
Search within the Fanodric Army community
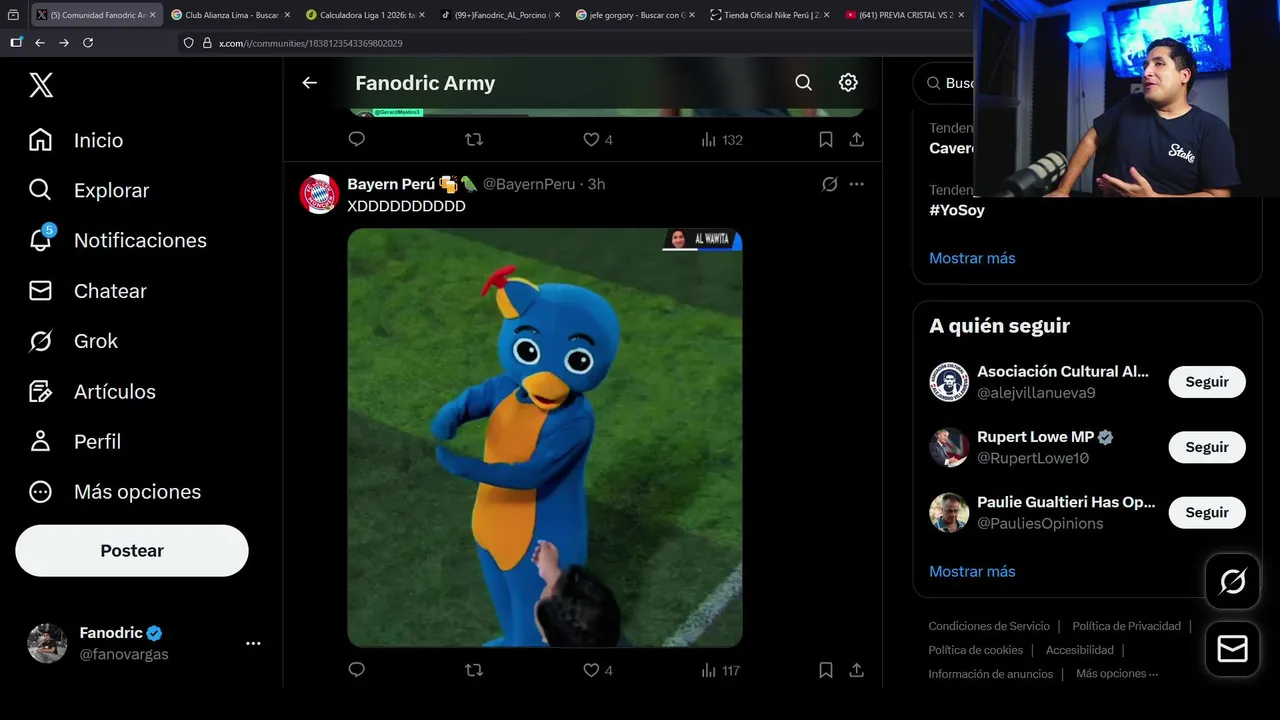pos(803,83)
